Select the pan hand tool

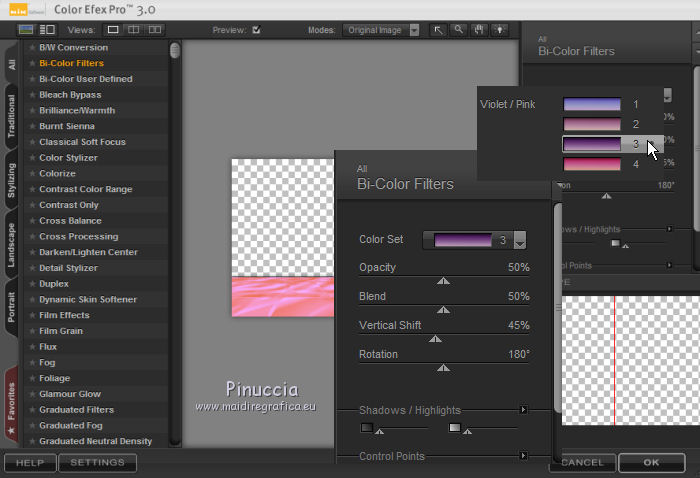coord(480,30)
